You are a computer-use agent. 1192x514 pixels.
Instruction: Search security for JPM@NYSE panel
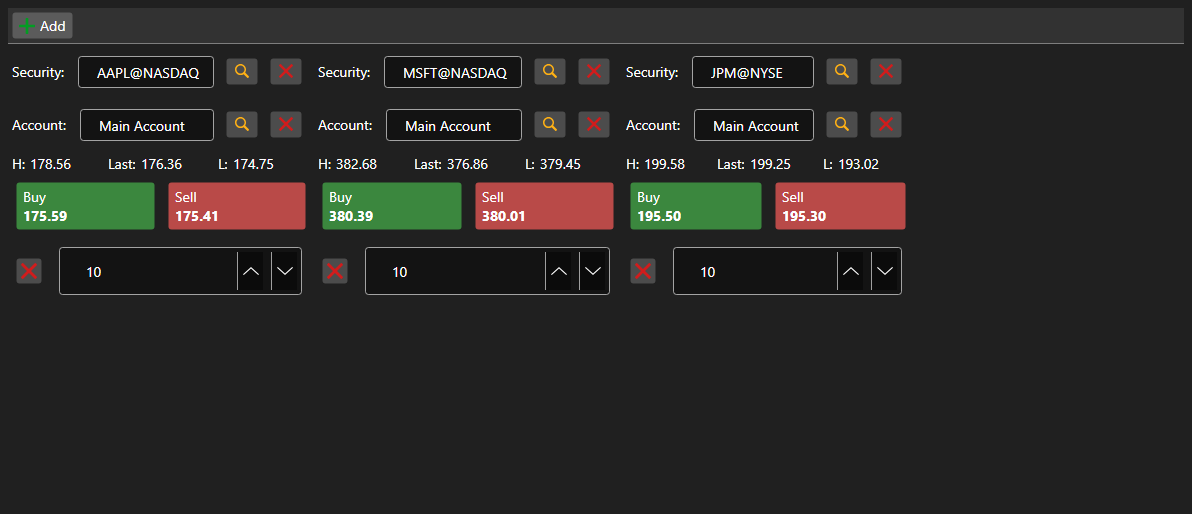tap(842, 71)
